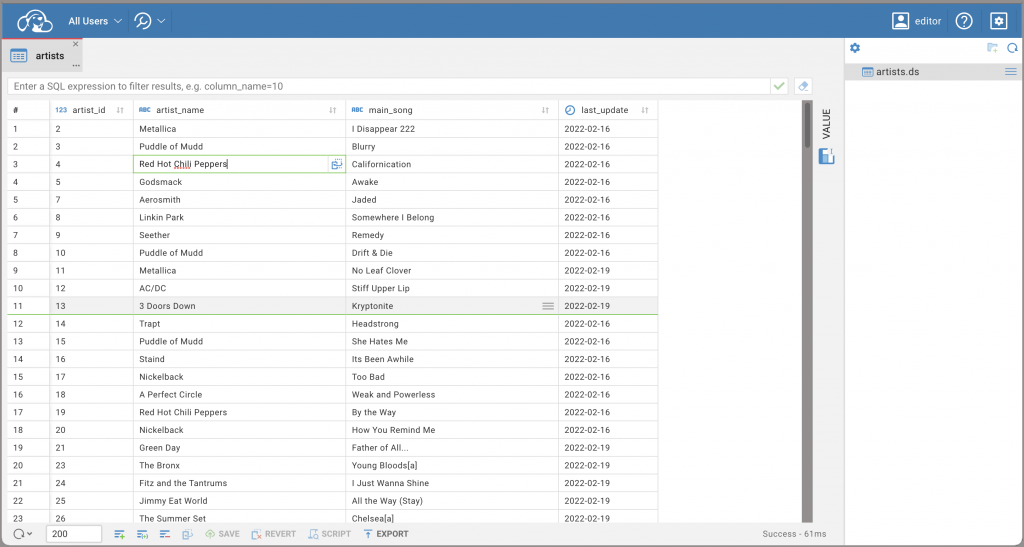Image resolution: width=1024 pixels, height=547 pixels.
Task: Open the artists.ds hamburger menu
Action: pos(1011,72)
